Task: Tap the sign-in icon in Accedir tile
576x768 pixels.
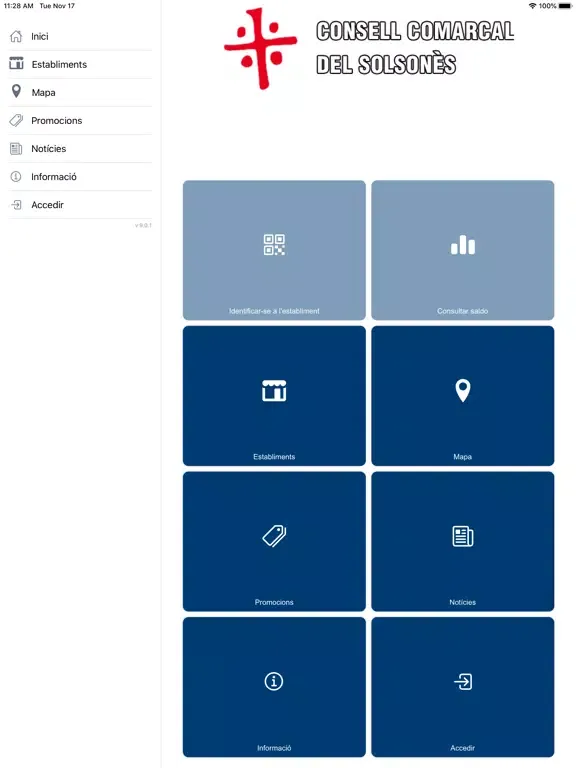Action: (x=463, y=681)
